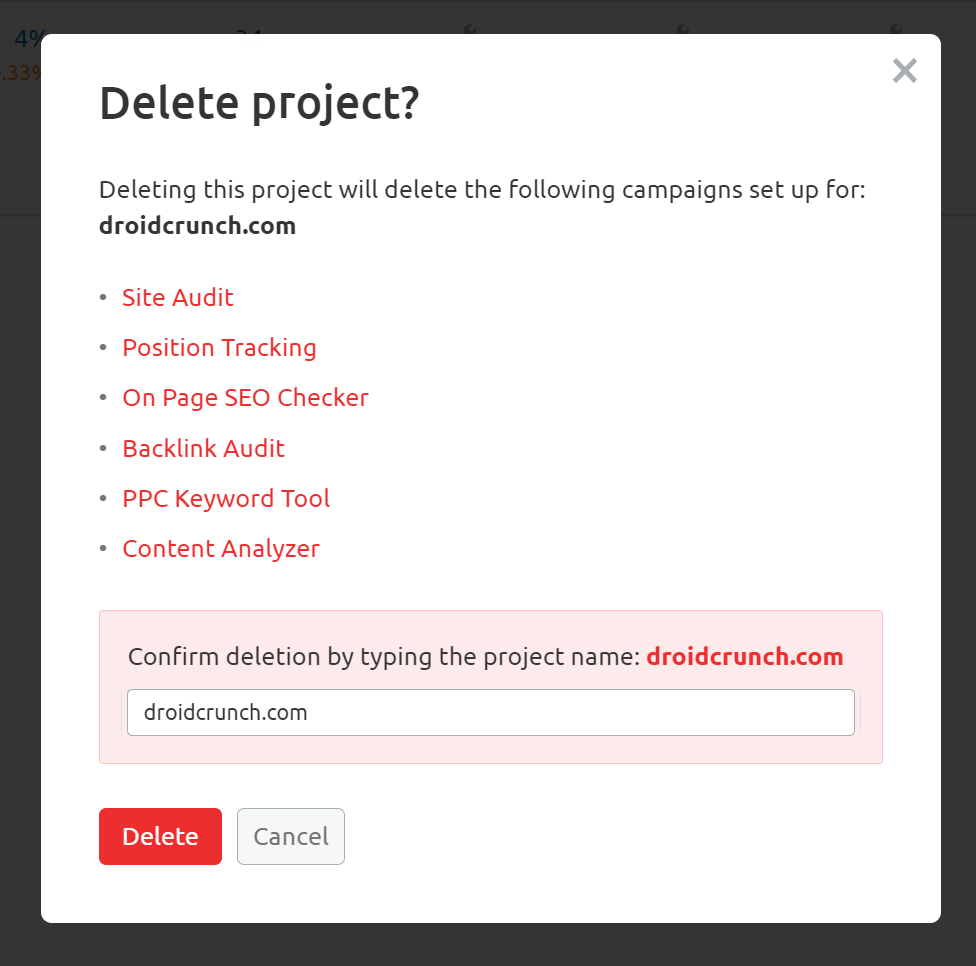Click the leftmost dimmed wrench icon
Viewport: 976px width, 966px height.
pos(469,31)
